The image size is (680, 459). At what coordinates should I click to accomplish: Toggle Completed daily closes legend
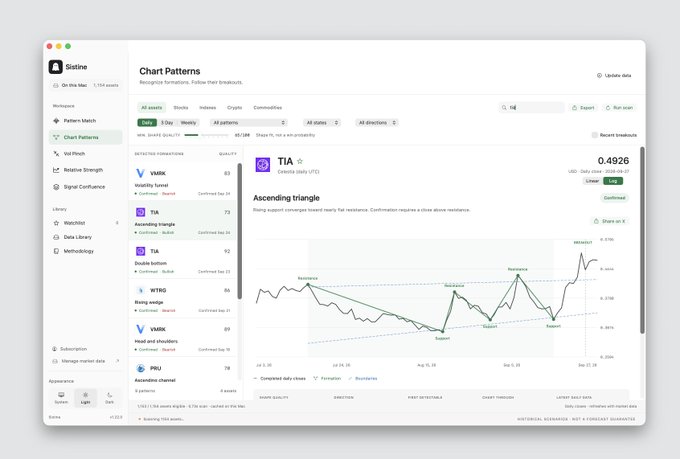(x=280, y=379)
